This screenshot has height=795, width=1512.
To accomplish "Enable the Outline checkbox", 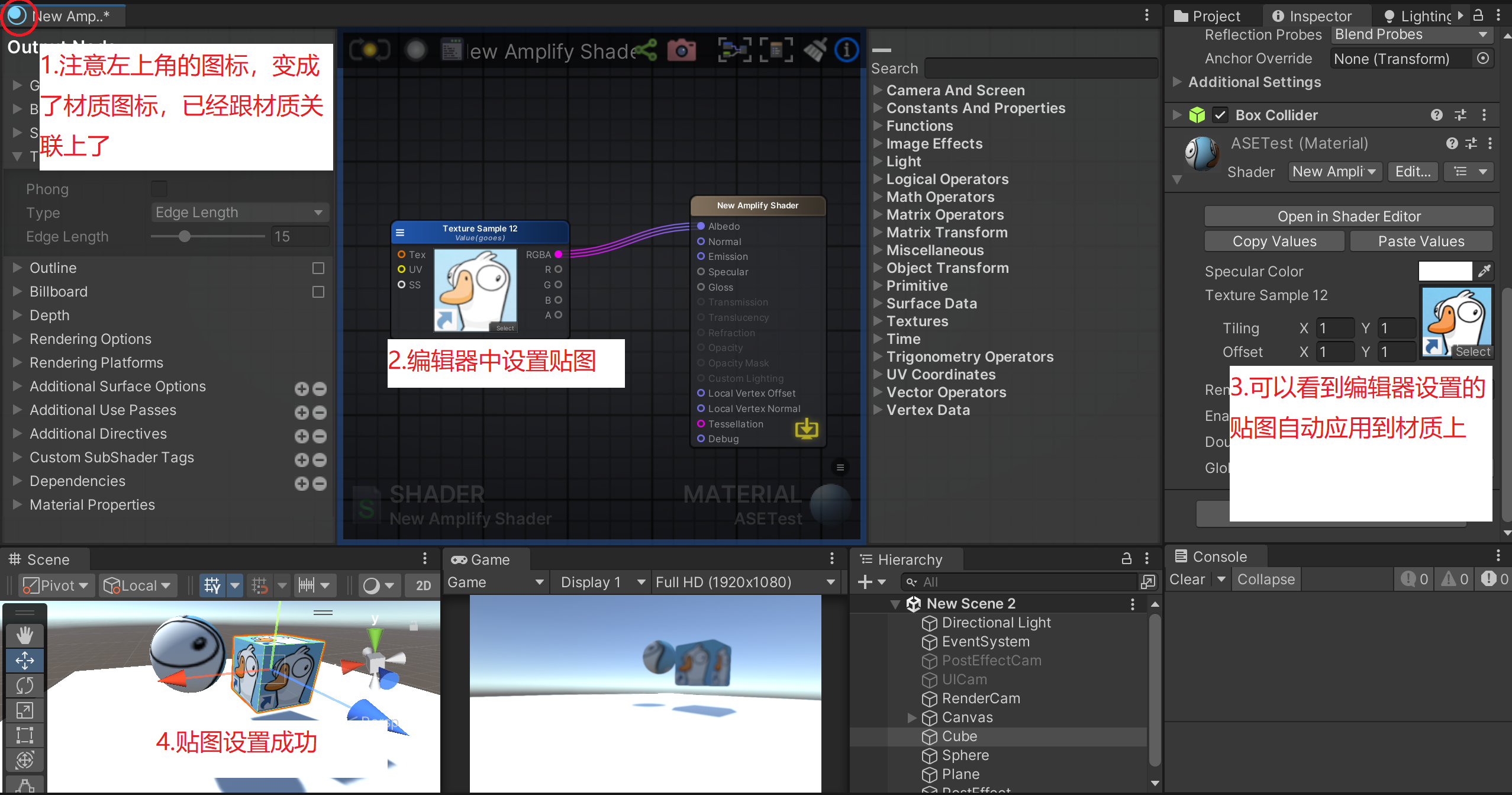I will pyautogui.click(x=318, y=268).
